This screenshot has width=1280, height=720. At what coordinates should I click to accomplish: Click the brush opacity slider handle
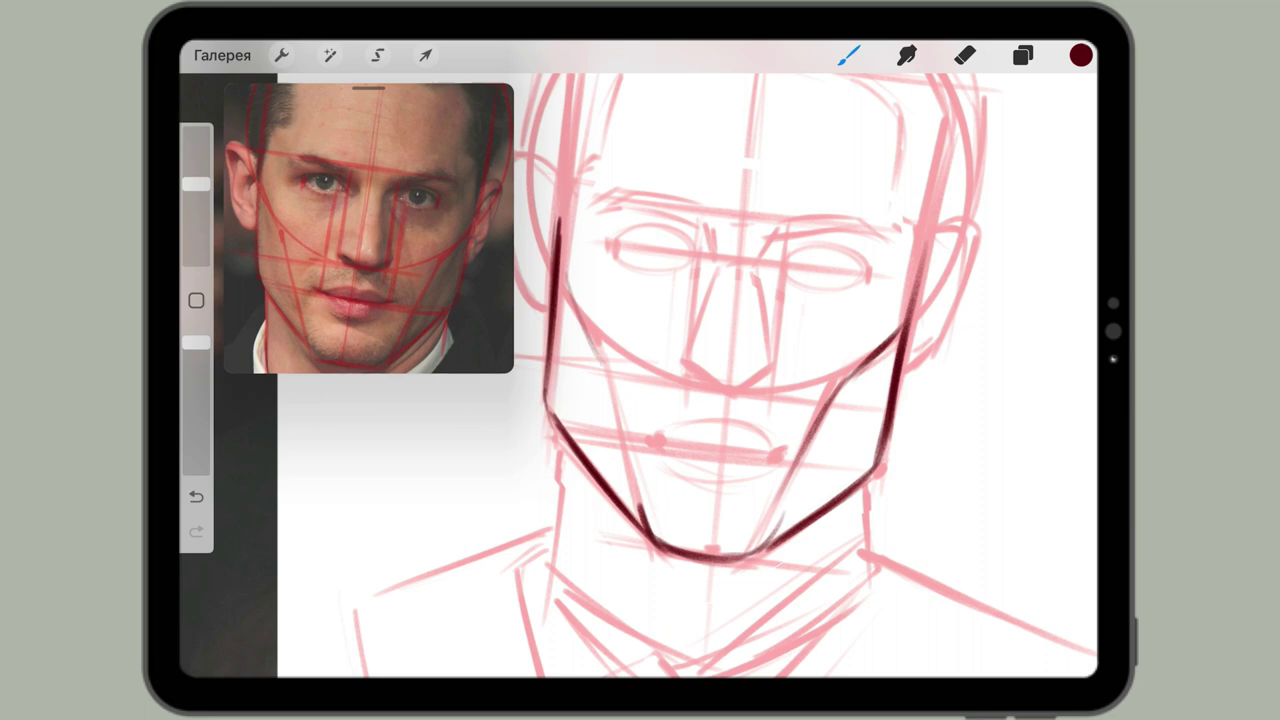[196, 342]
